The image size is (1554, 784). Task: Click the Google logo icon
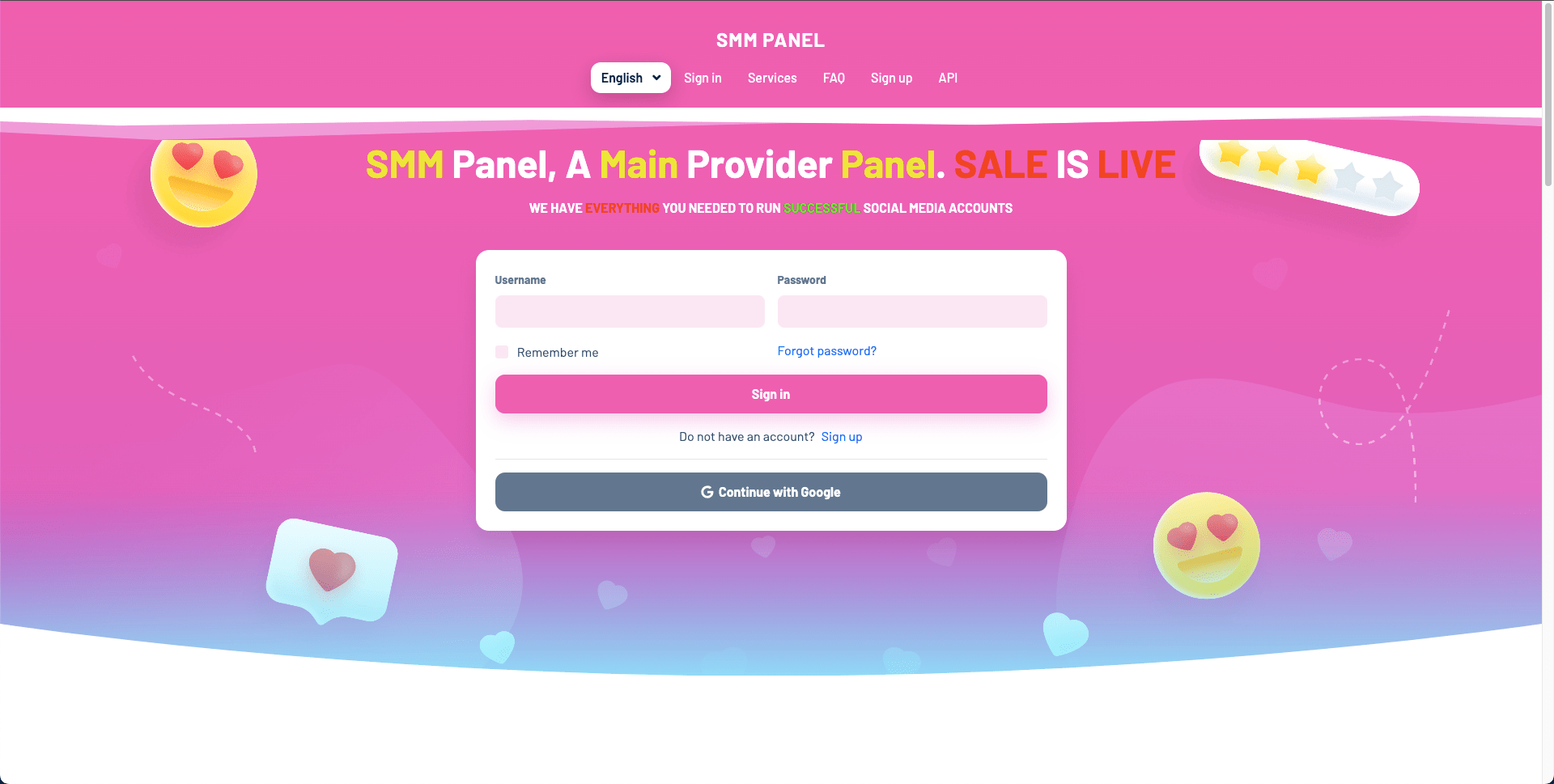(x=707, y=492)
